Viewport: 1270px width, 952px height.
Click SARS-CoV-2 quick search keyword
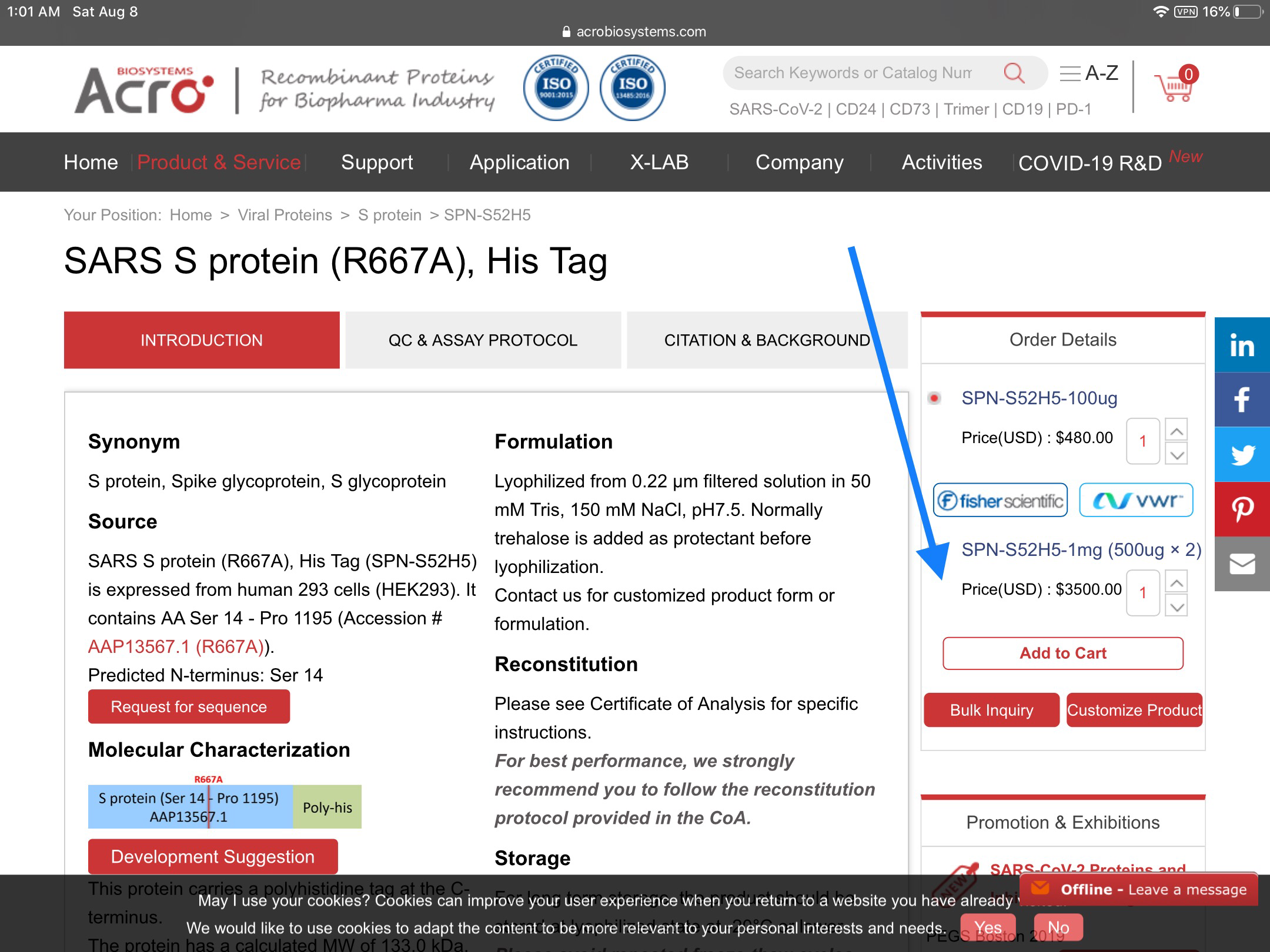pos(776,109)
